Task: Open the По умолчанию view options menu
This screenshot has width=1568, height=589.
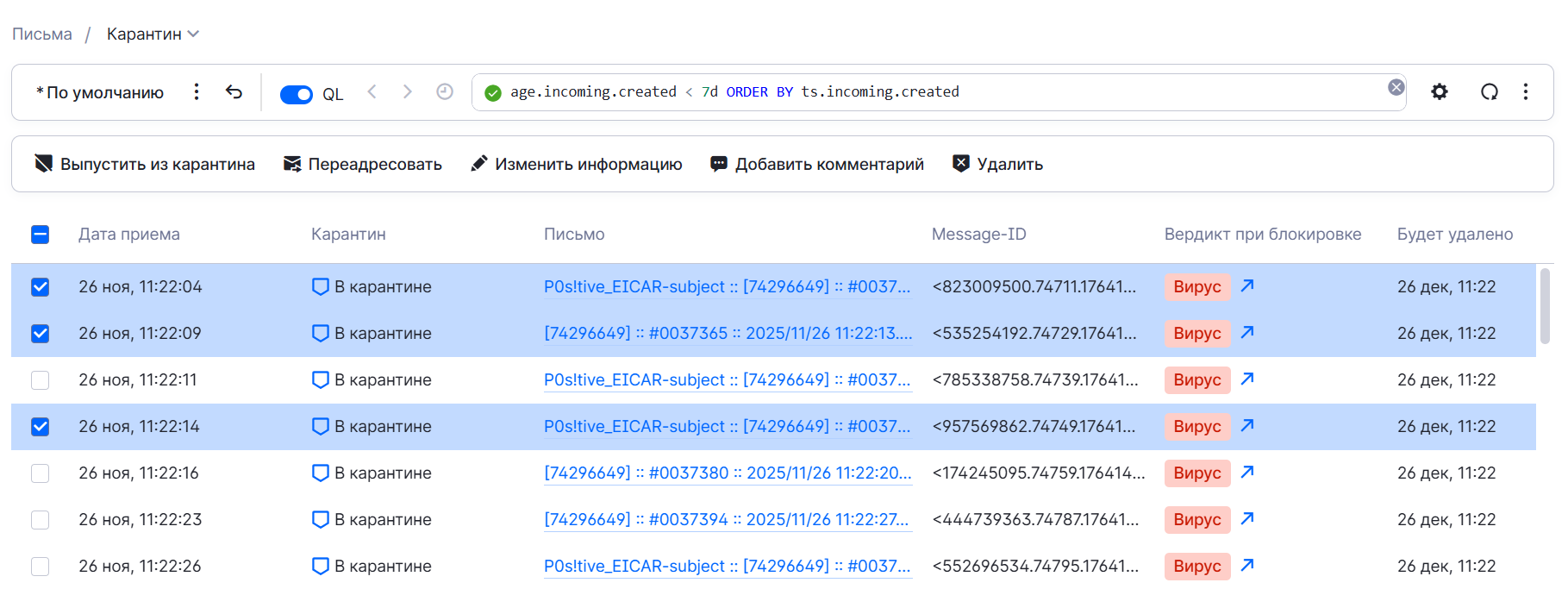Action: click(197, 91)
